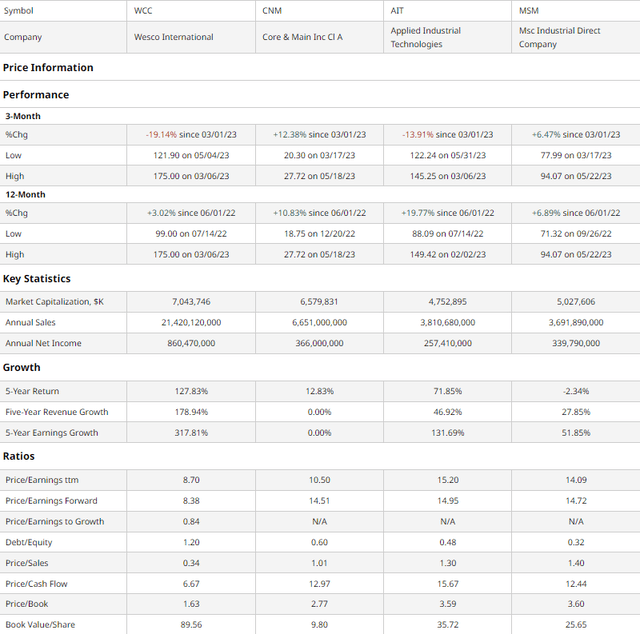Select Wesco International company name
Viewport: 640px width, 634px height.
[x=173, y=37]
